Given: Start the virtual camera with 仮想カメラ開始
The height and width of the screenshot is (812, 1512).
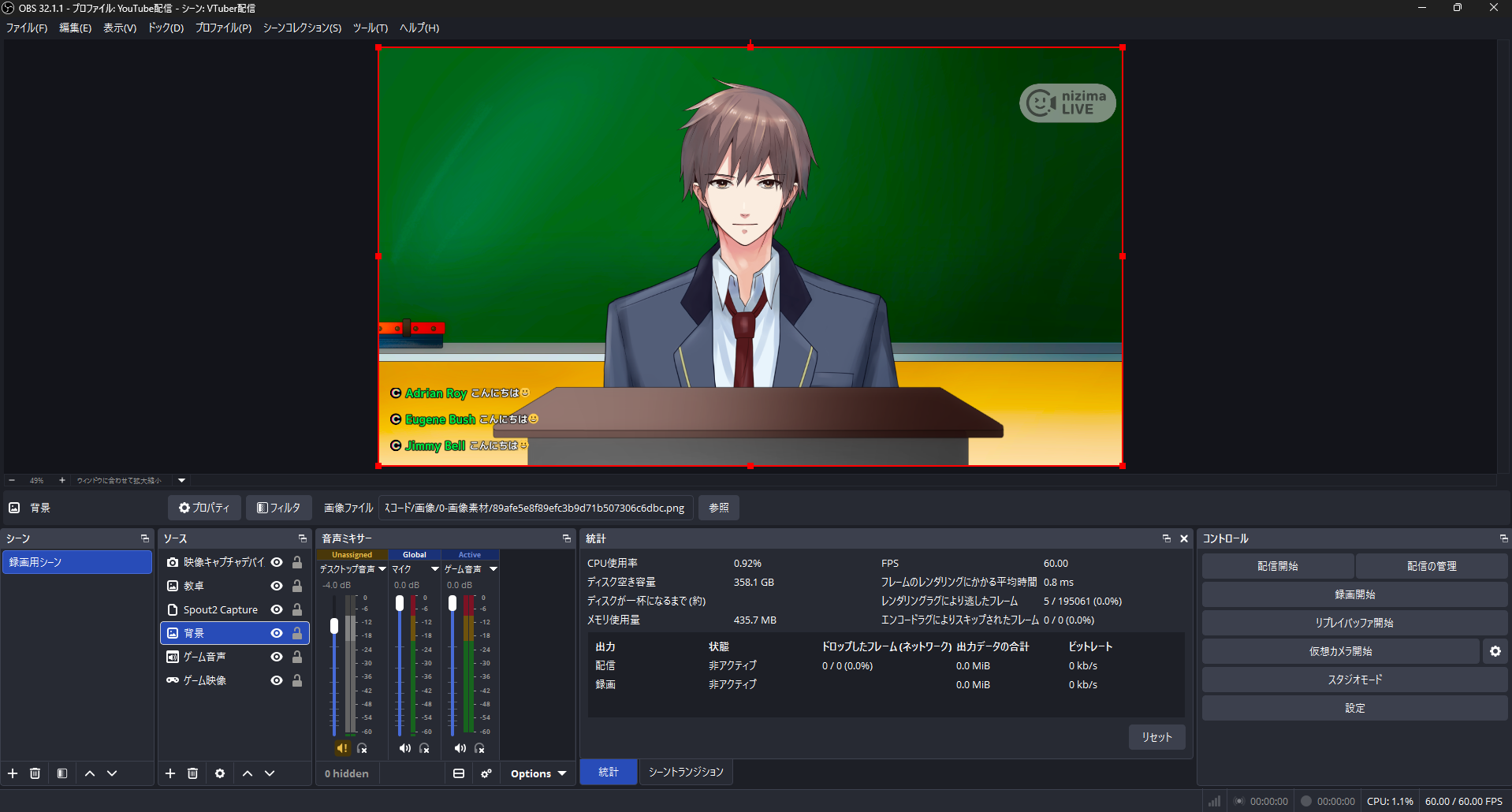Looking at the screenshot, I should (1341, 651).
